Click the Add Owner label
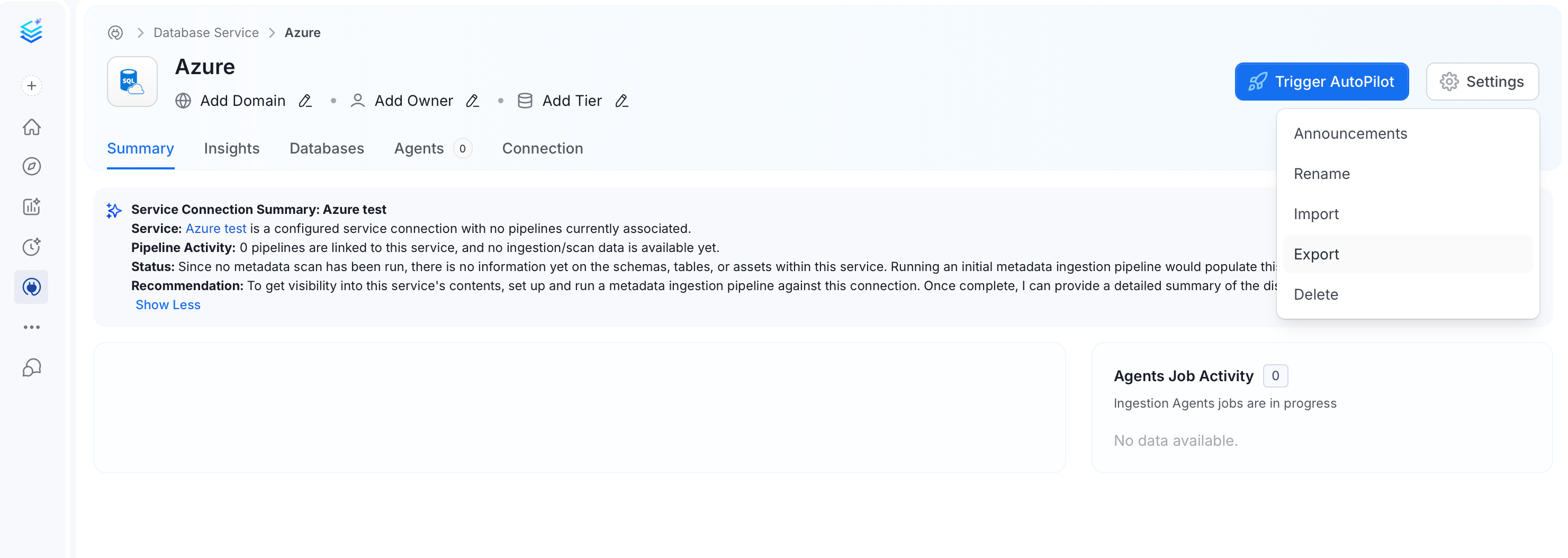This screenshot has width=1568, height=558. (414, 101)
